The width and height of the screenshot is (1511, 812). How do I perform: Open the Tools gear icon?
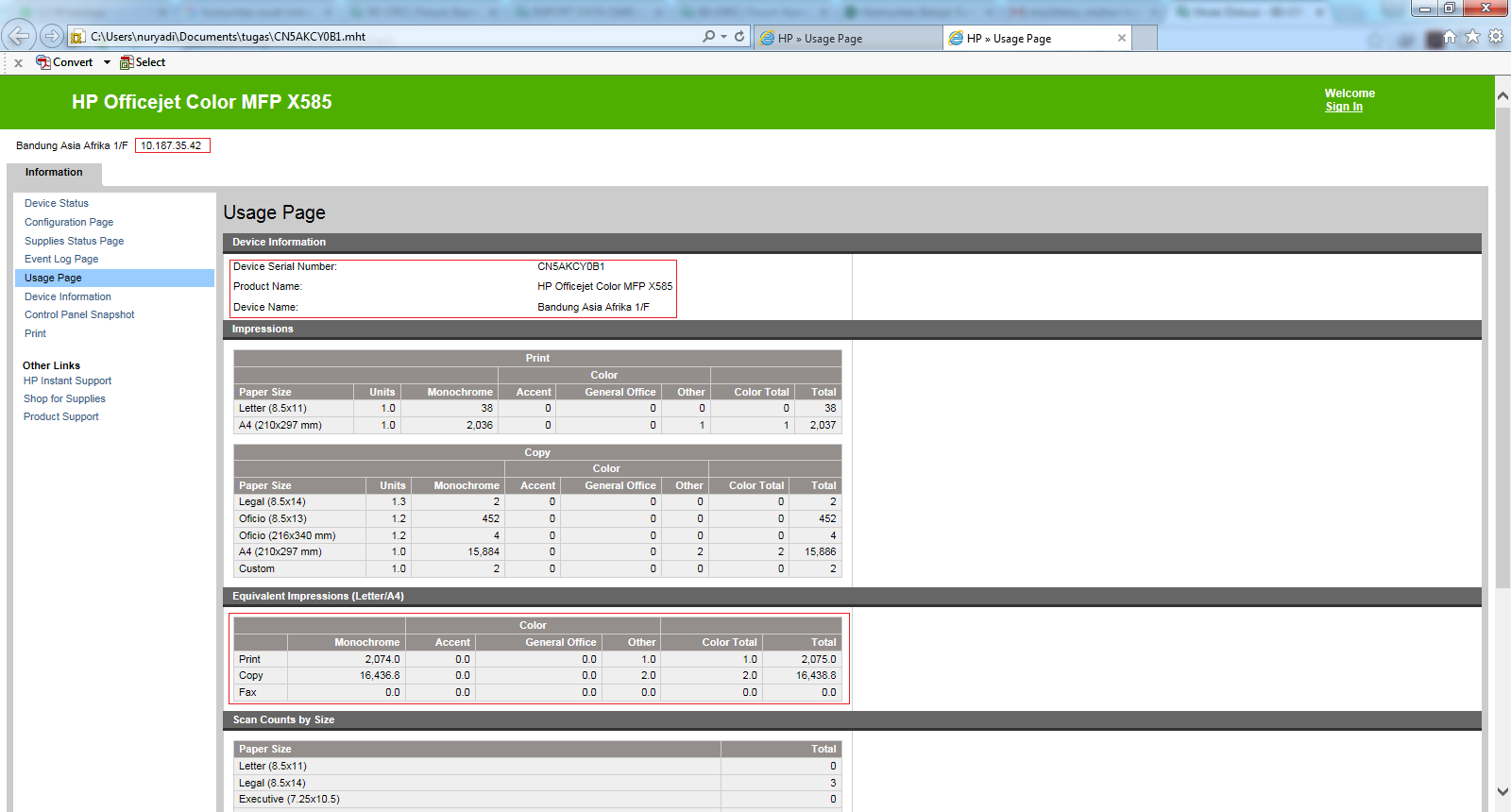point(1496,37)
